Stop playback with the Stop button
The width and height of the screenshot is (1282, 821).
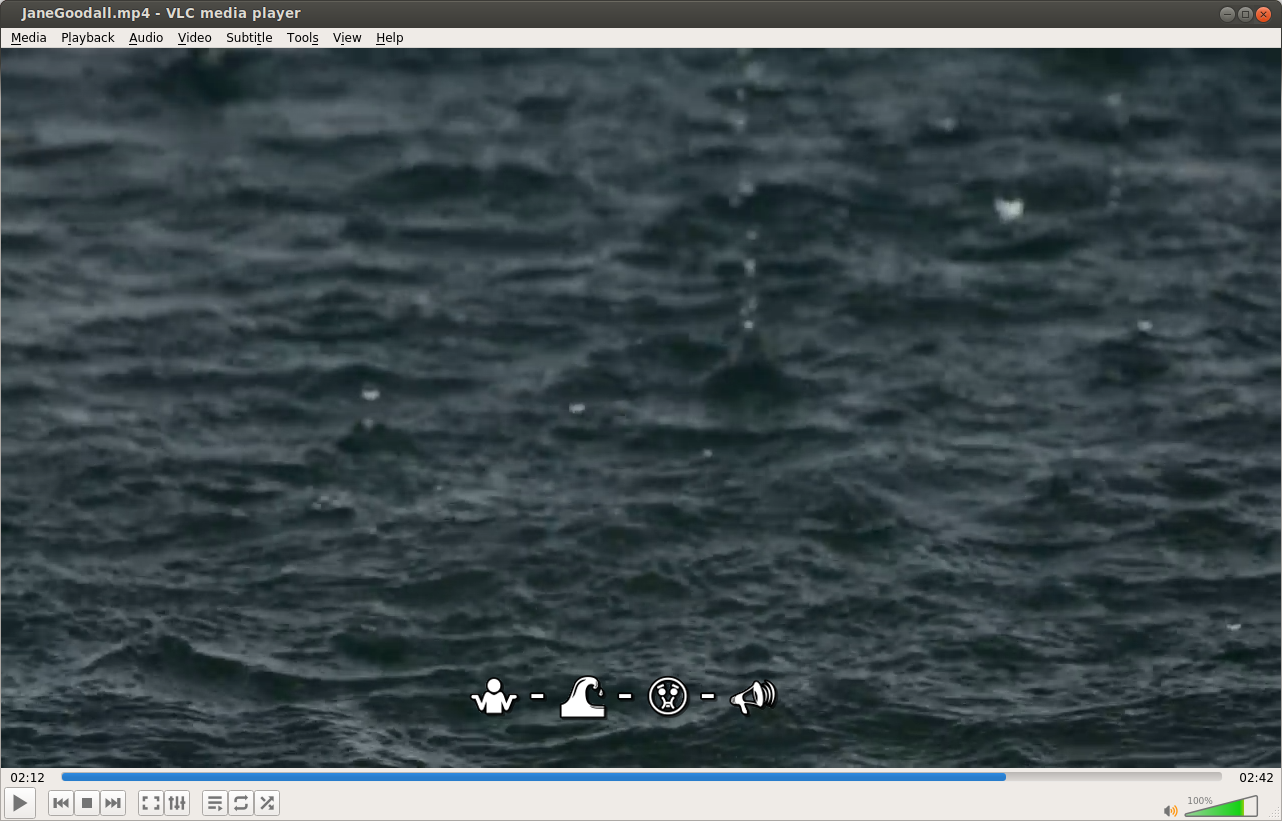click(x=87, y=803)
